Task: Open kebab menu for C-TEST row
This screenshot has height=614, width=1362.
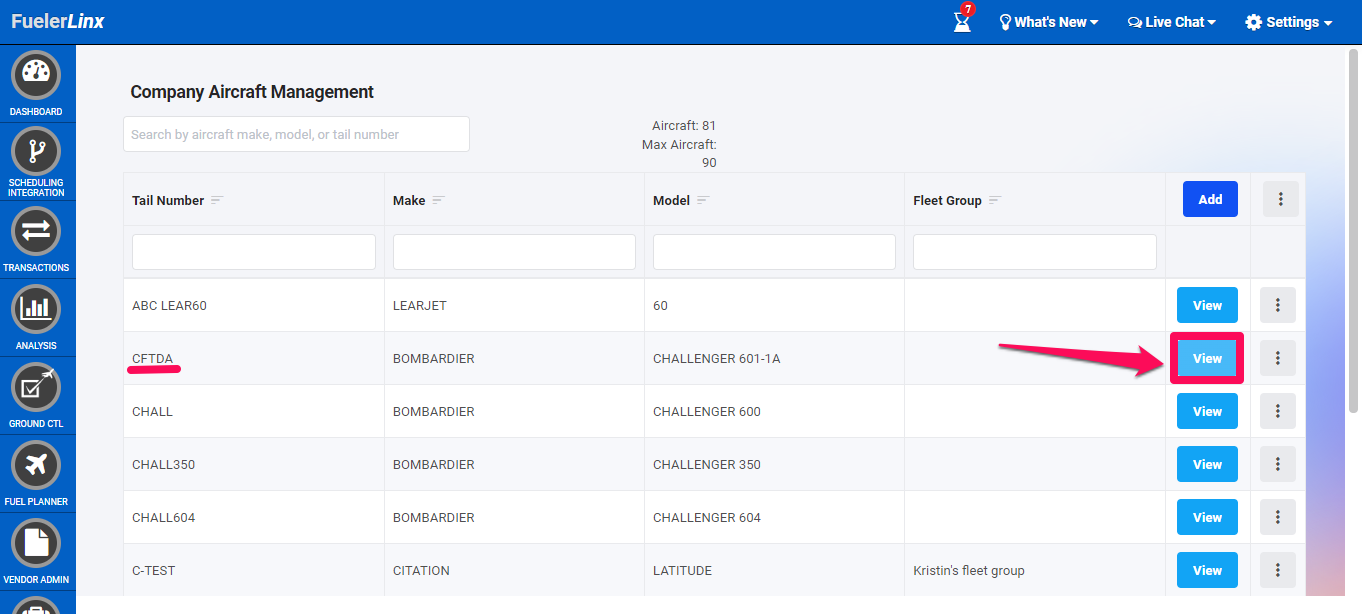Action: tap(1278, 570)
